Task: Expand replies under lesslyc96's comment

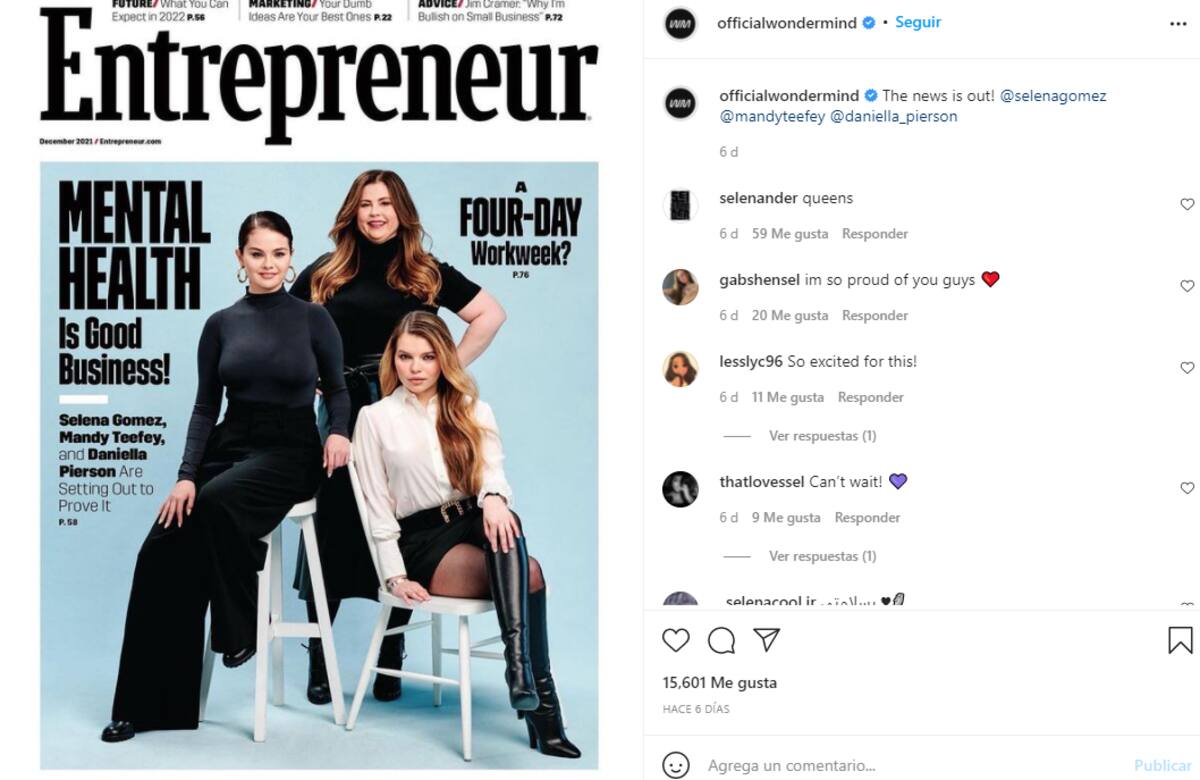Action: click(822, 436)
